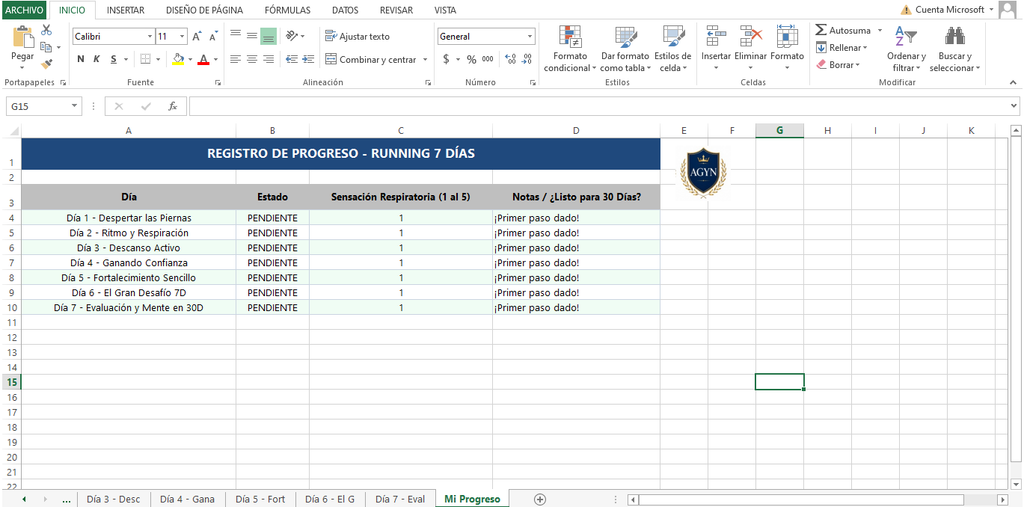
Task: Select the Copiar formato paintbrush
Action: (x=46, y=64)
